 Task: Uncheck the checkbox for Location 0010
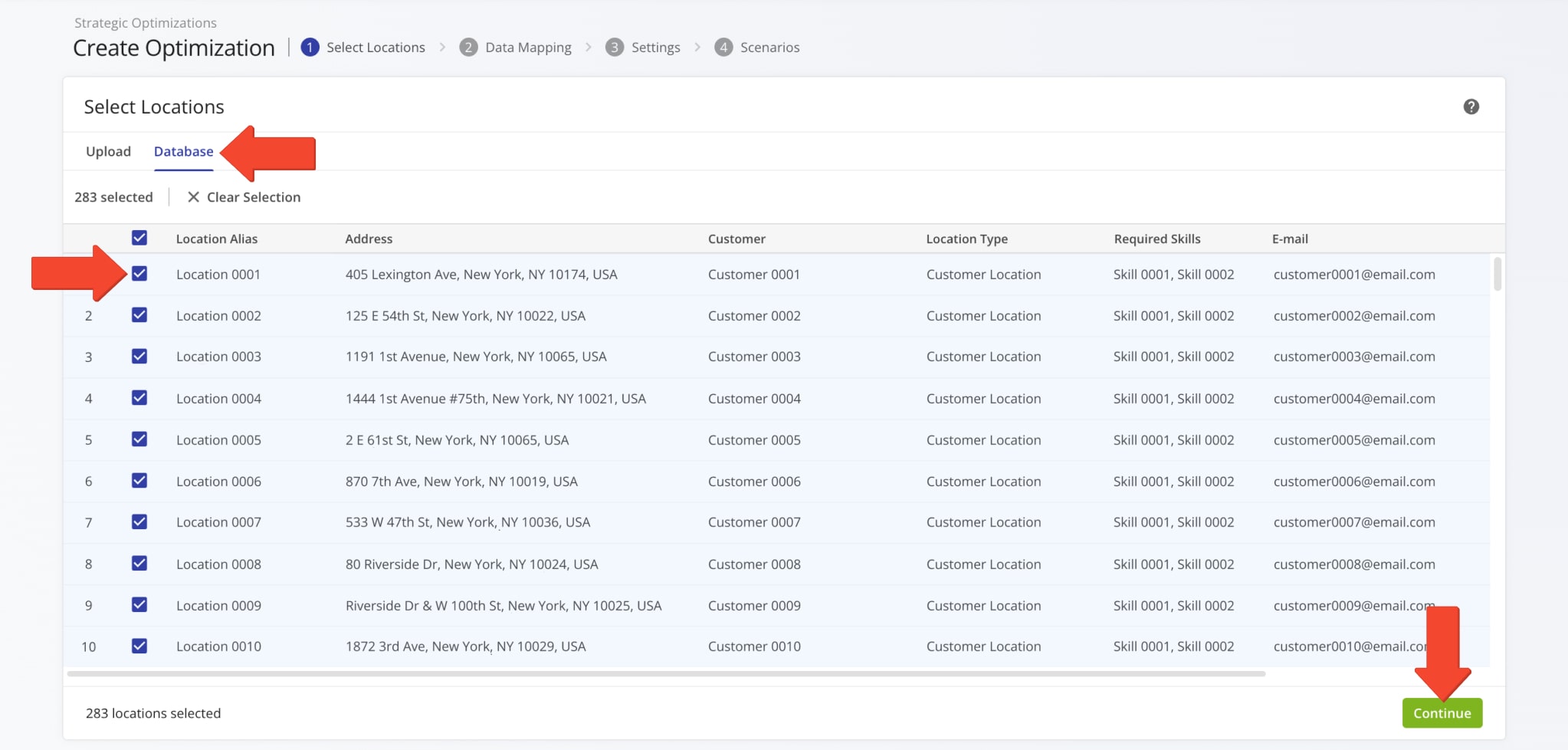(139, 646)
